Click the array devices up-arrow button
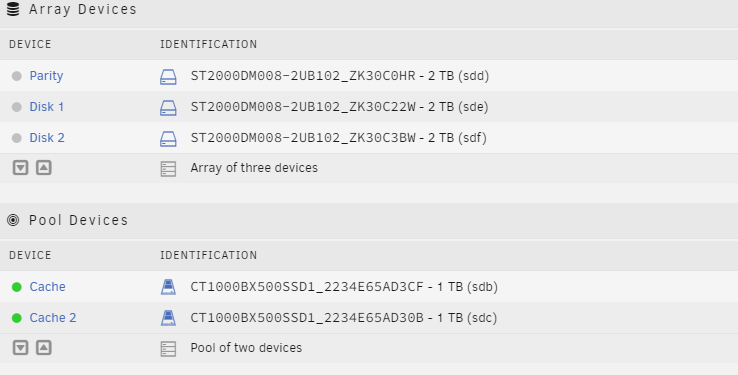This screenshot has height=375, width=738. (x=44, y=168)
